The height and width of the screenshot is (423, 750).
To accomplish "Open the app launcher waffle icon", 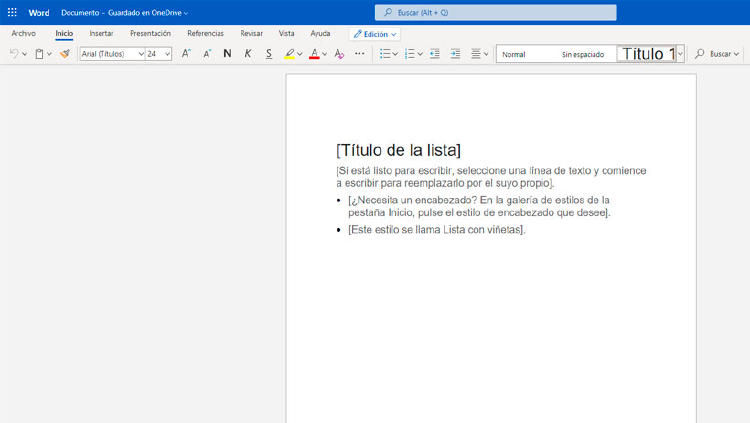I will [x=12, y=12].
